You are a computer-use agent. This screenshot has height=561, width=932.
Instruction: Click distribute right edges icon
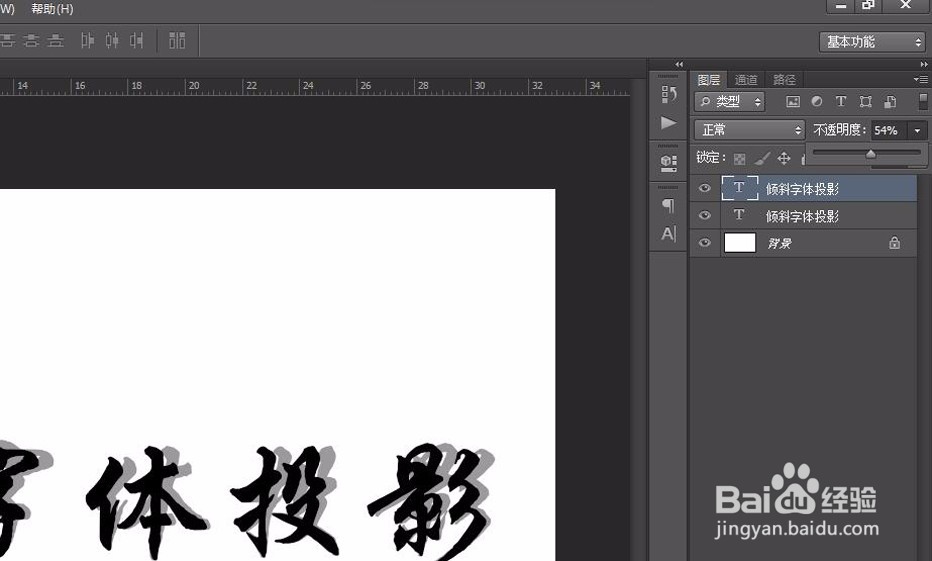(x=137, y=40)
